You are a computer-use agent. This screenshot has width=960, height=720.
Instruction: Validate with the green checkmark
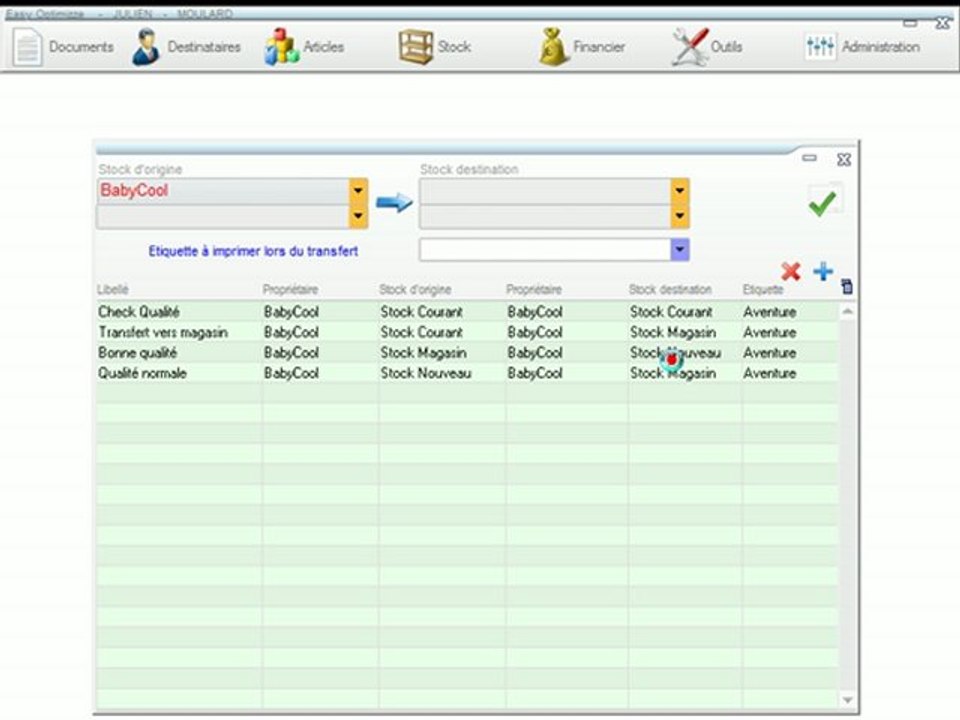822,203
